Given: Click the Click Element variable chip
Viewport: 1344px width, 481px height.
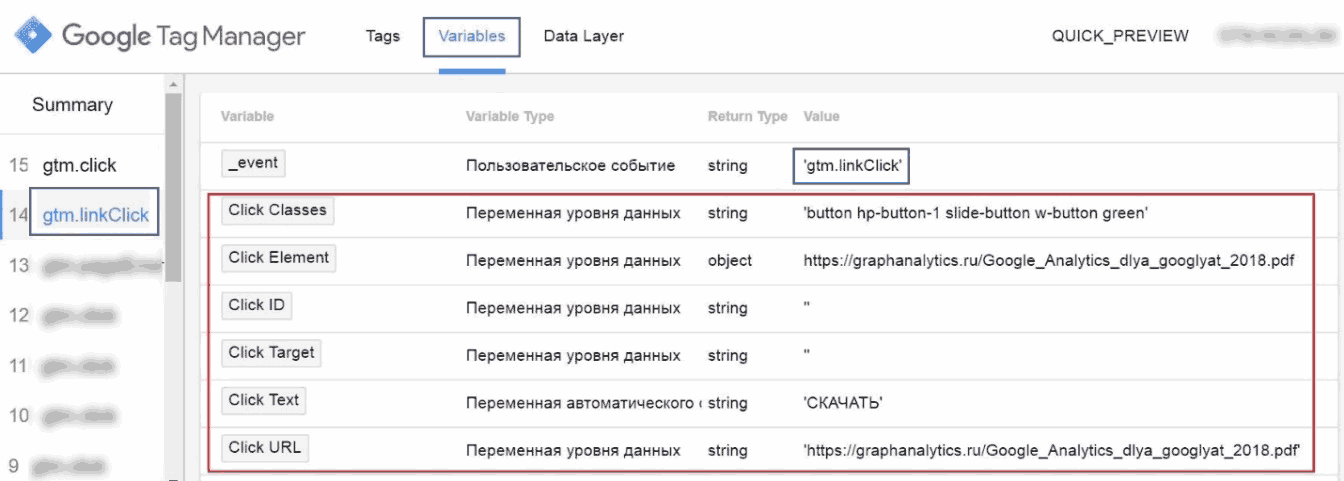Looking at the screenshot, I should coord(278,257).
